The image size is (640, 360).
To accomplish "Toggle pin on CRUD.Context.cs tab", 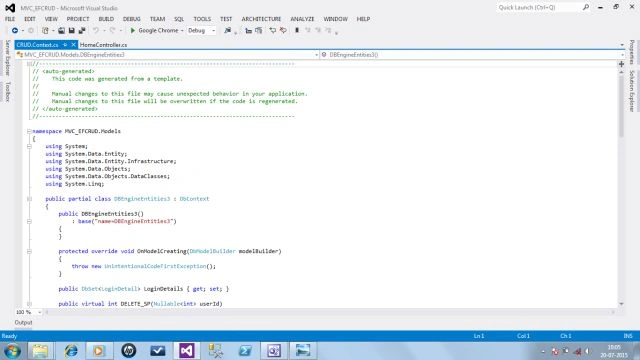I will tap(65, 45).
